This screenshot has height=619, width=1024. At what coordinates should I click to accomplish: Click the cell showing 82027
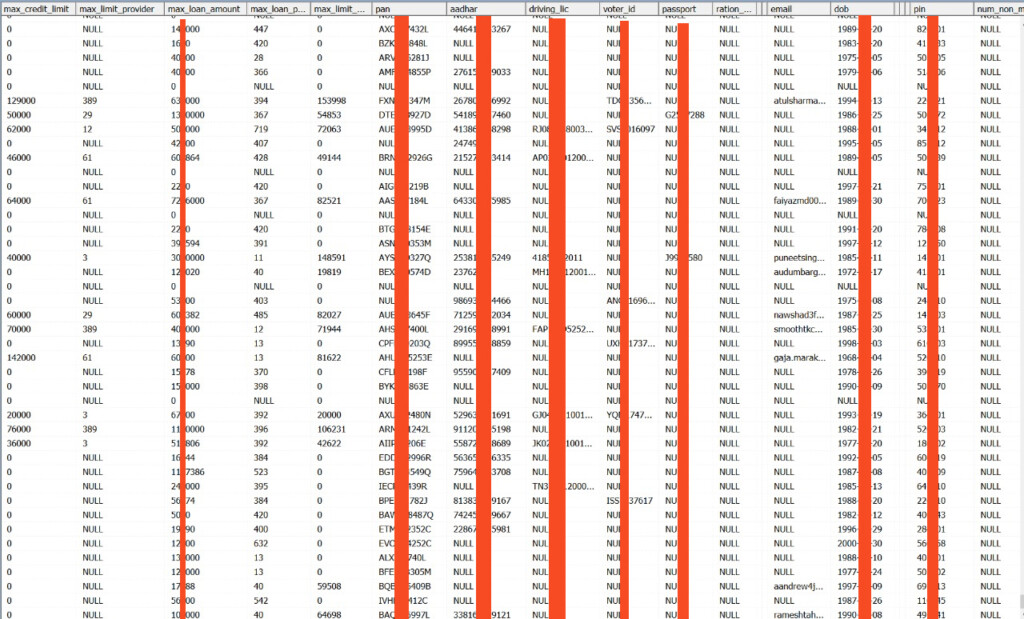329,315
